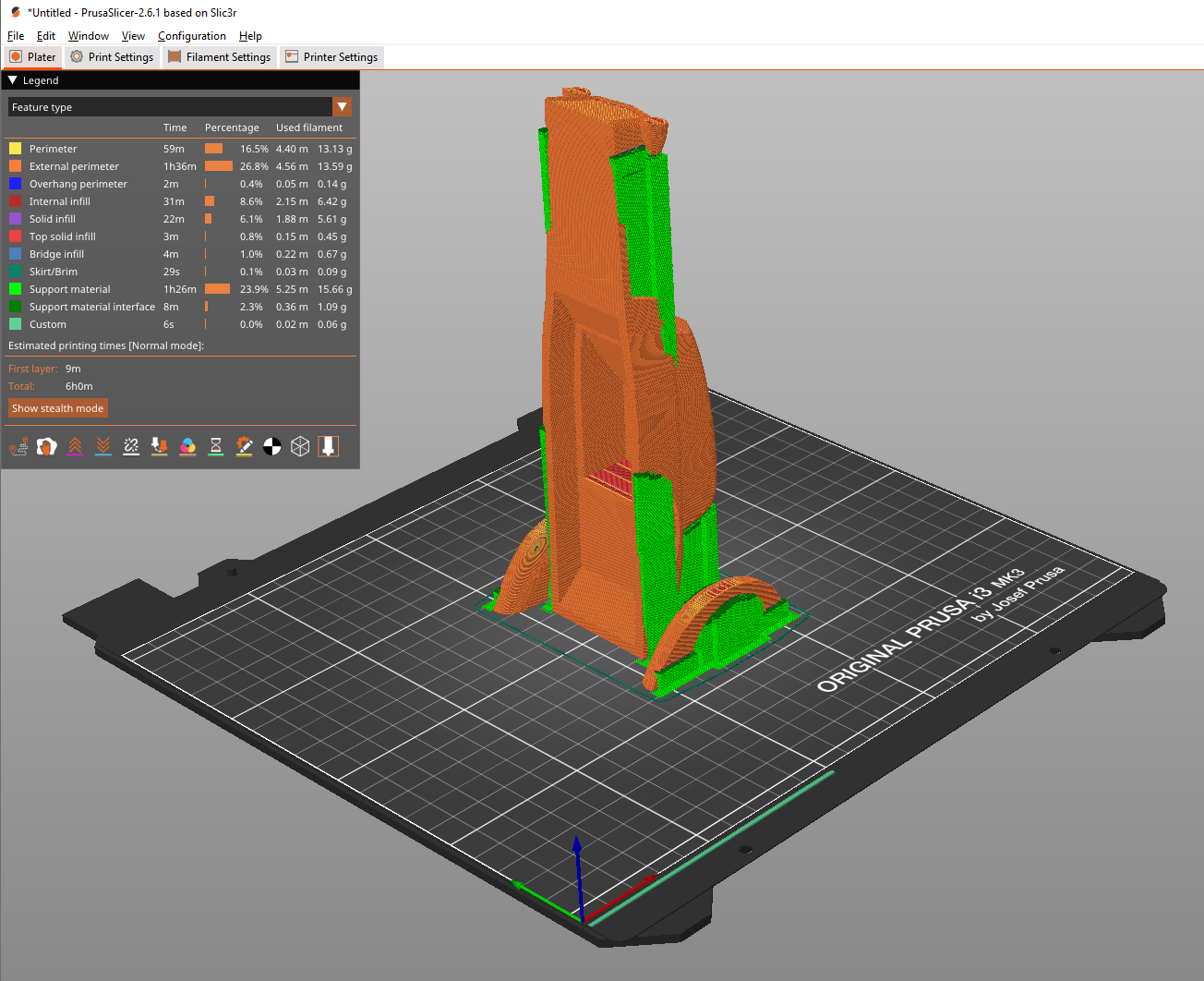The width and height of the screenshot is (1204, 981).
Task: Click Total time value 6h0m
Action: click(x=79, y=386)
